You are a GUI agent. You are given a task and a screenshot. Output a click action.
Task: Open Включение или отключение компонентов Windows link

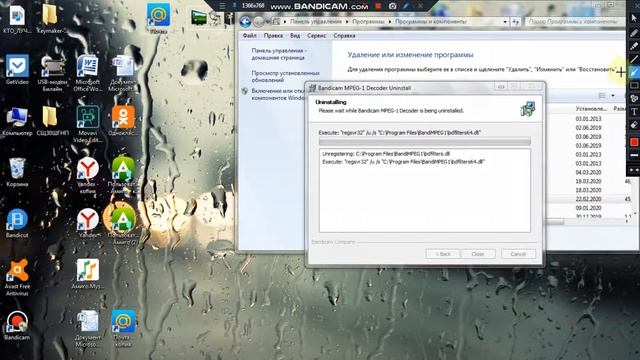[x=278, y=94]
